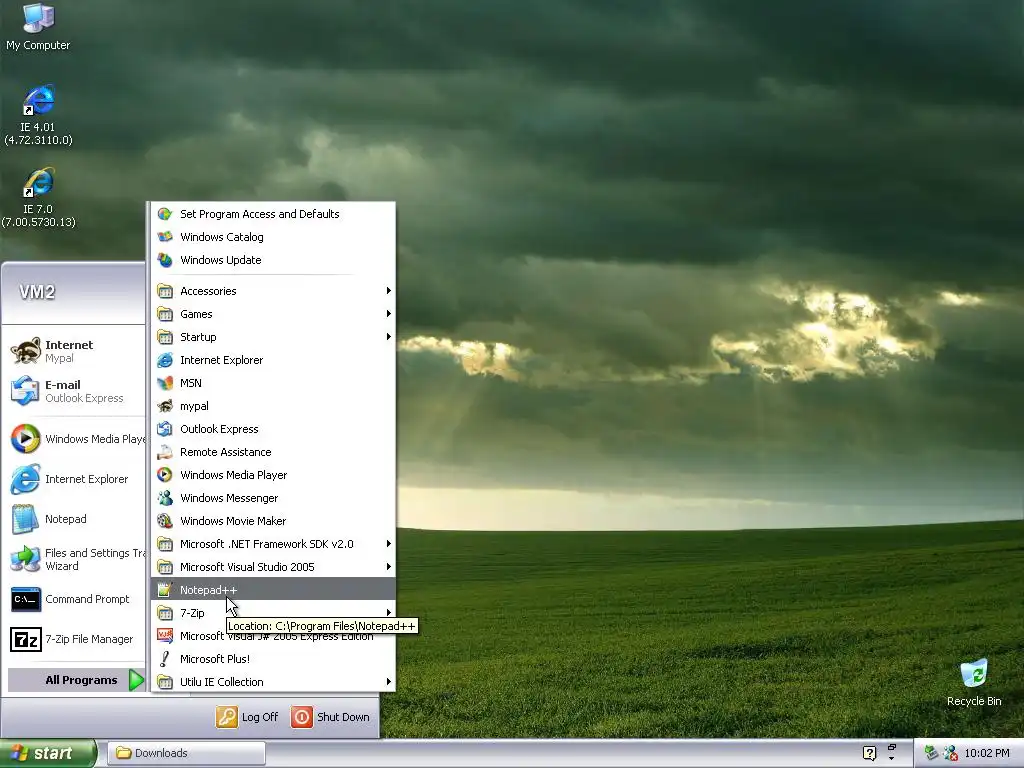1024x768 pixels.
Task: Click the Windows Catalog icon
Action: click(165, 237)
